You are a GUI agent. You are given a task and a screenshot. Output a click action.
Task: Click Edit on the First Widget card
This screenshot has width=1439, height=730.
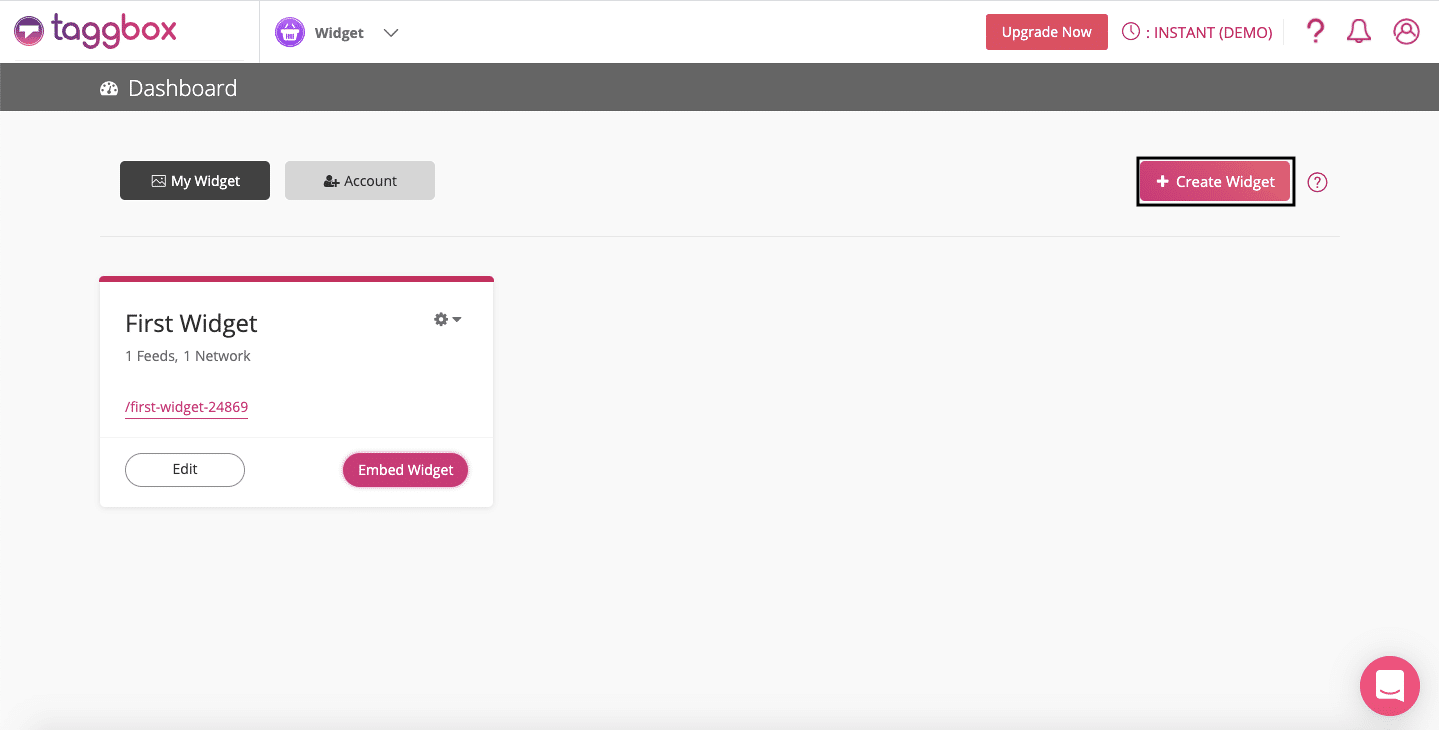pos(185,469)
